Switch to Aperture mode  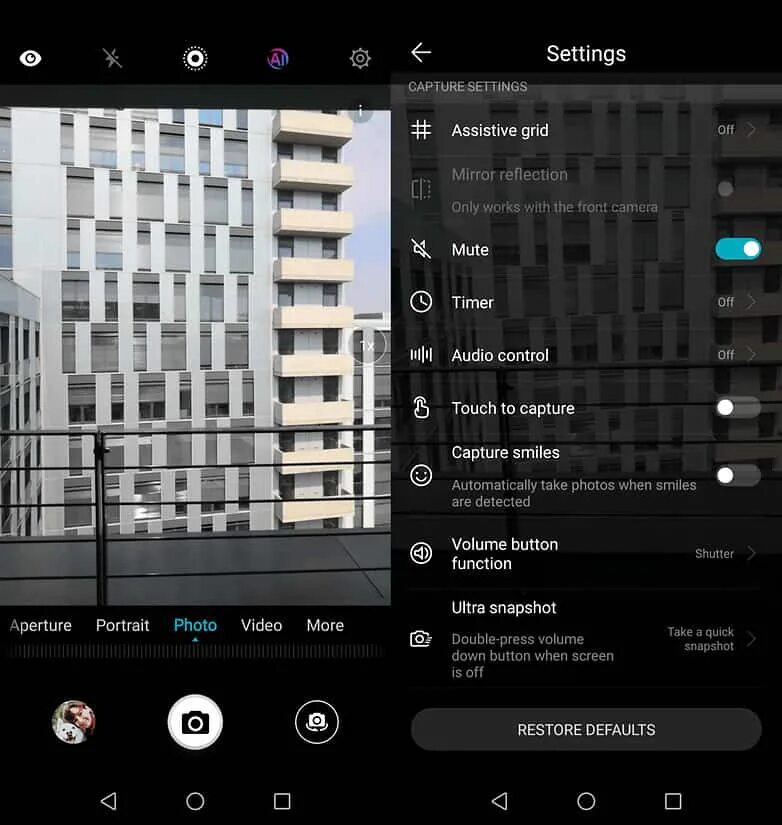tap(41, 625)
